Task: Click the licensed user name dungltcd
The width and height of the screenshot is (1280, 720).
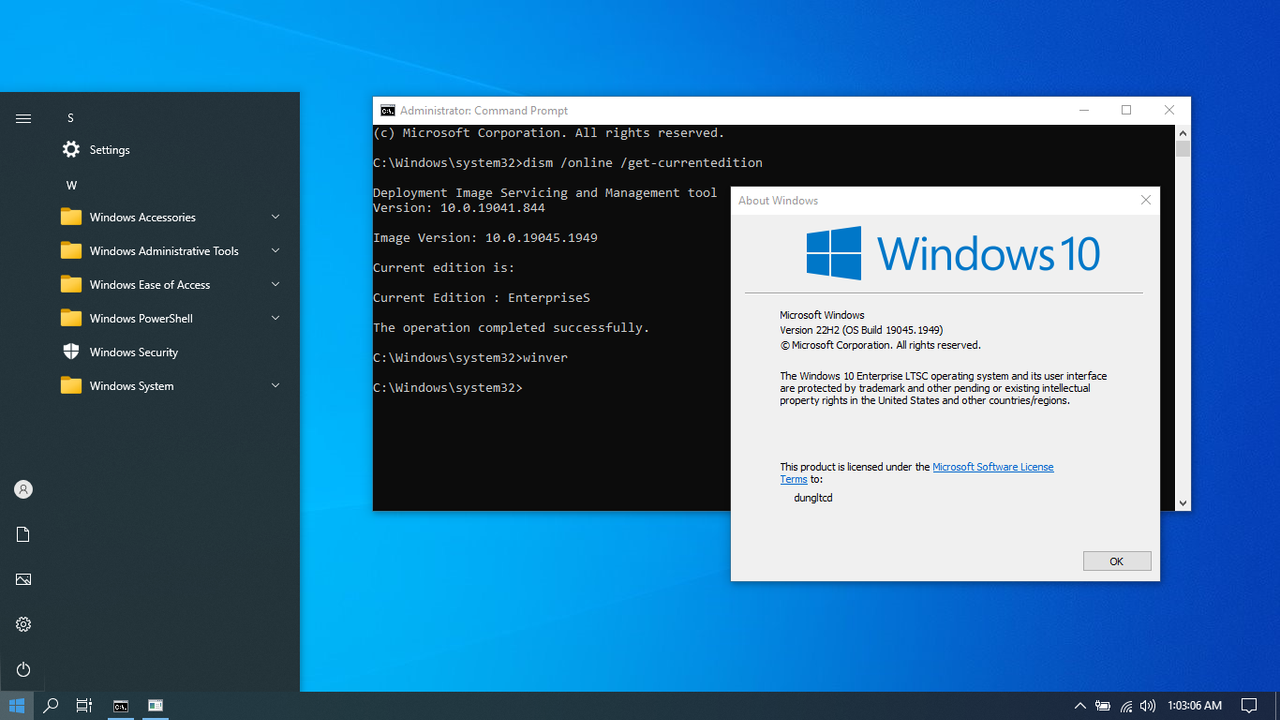Action: click(x=813, y=497)
